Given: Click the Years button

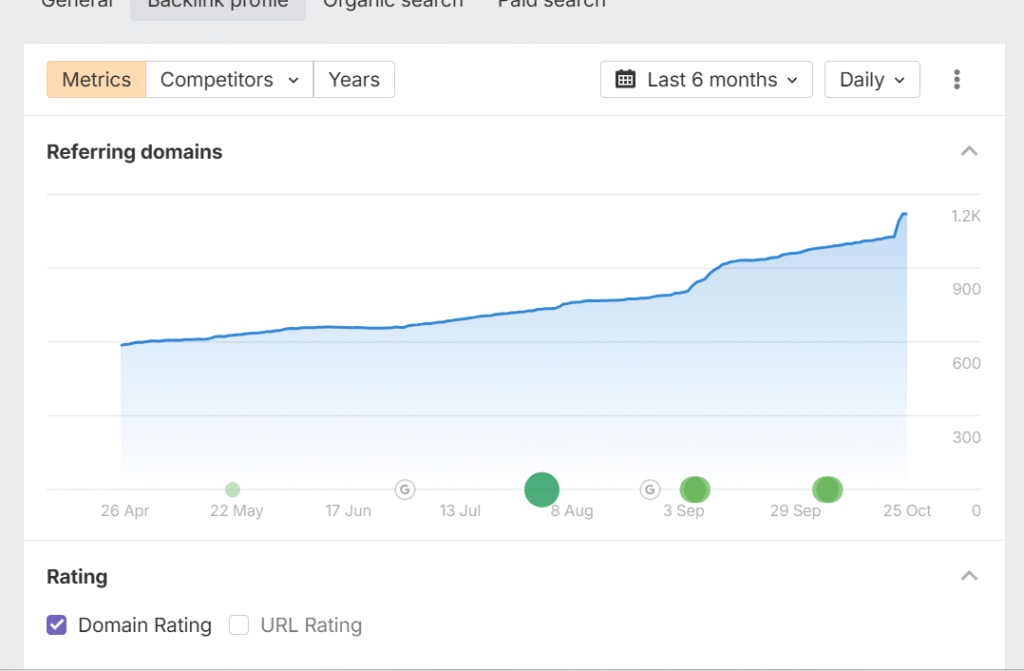Looking at the screenshot, I should click(x=354, y=80).
